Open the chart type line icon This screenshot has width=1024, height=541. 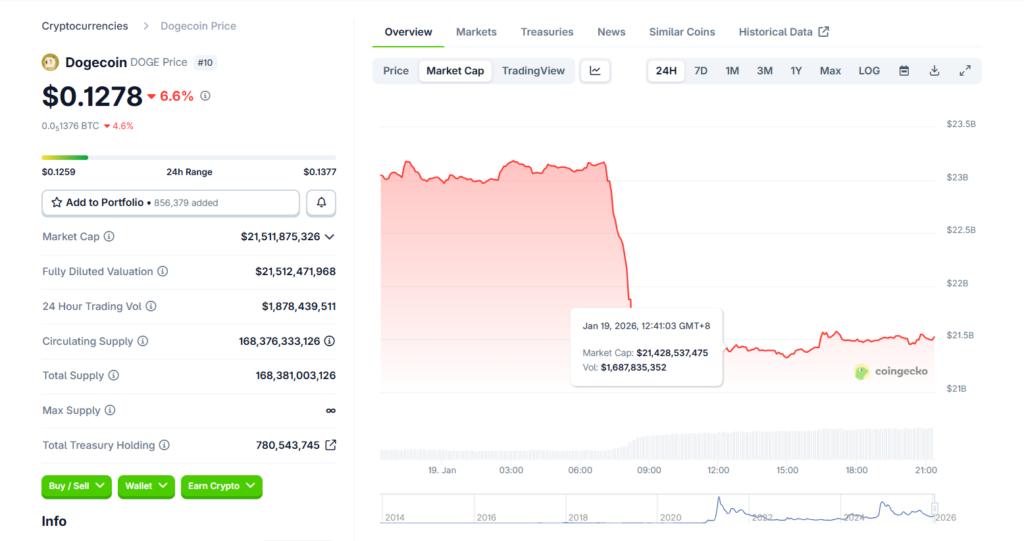click(595, 71)
